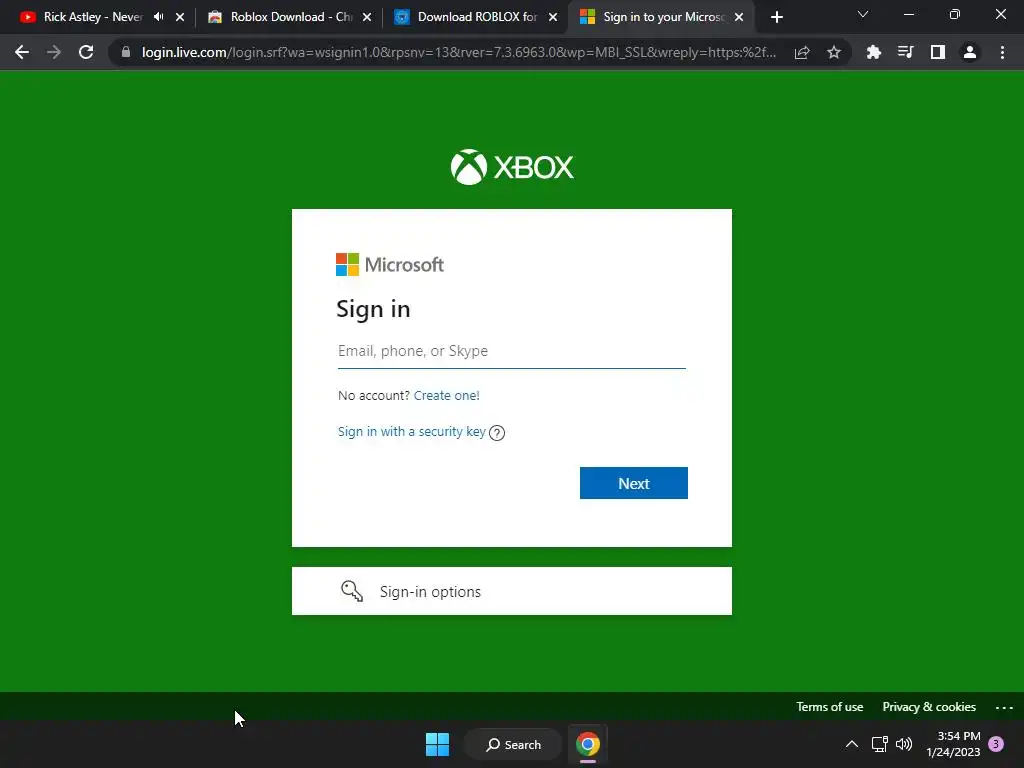
Task: Click Create one! link
Action: tap(447, 395)
